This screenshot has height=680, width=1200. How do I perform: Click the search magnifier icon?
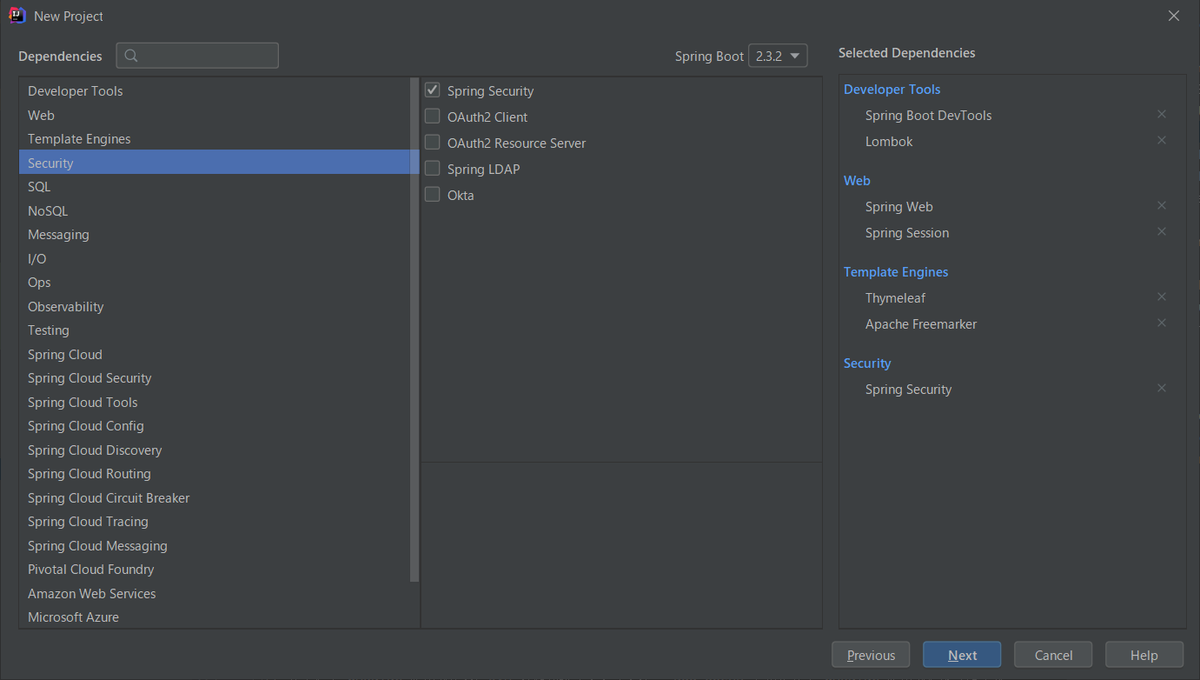(132, 56)
